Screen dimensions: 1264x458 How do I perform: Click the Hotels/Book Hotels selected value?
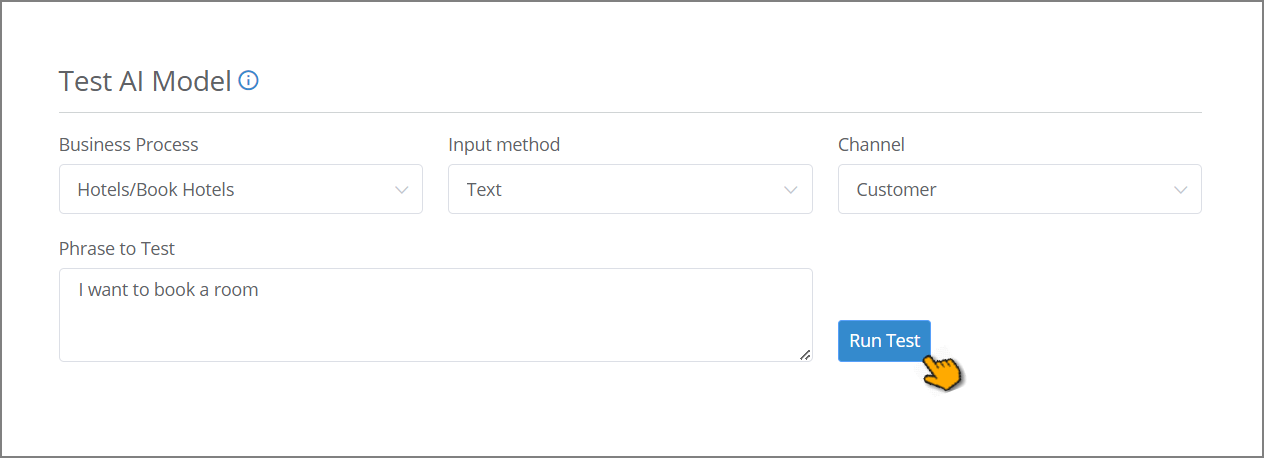[x=156, y=189]
